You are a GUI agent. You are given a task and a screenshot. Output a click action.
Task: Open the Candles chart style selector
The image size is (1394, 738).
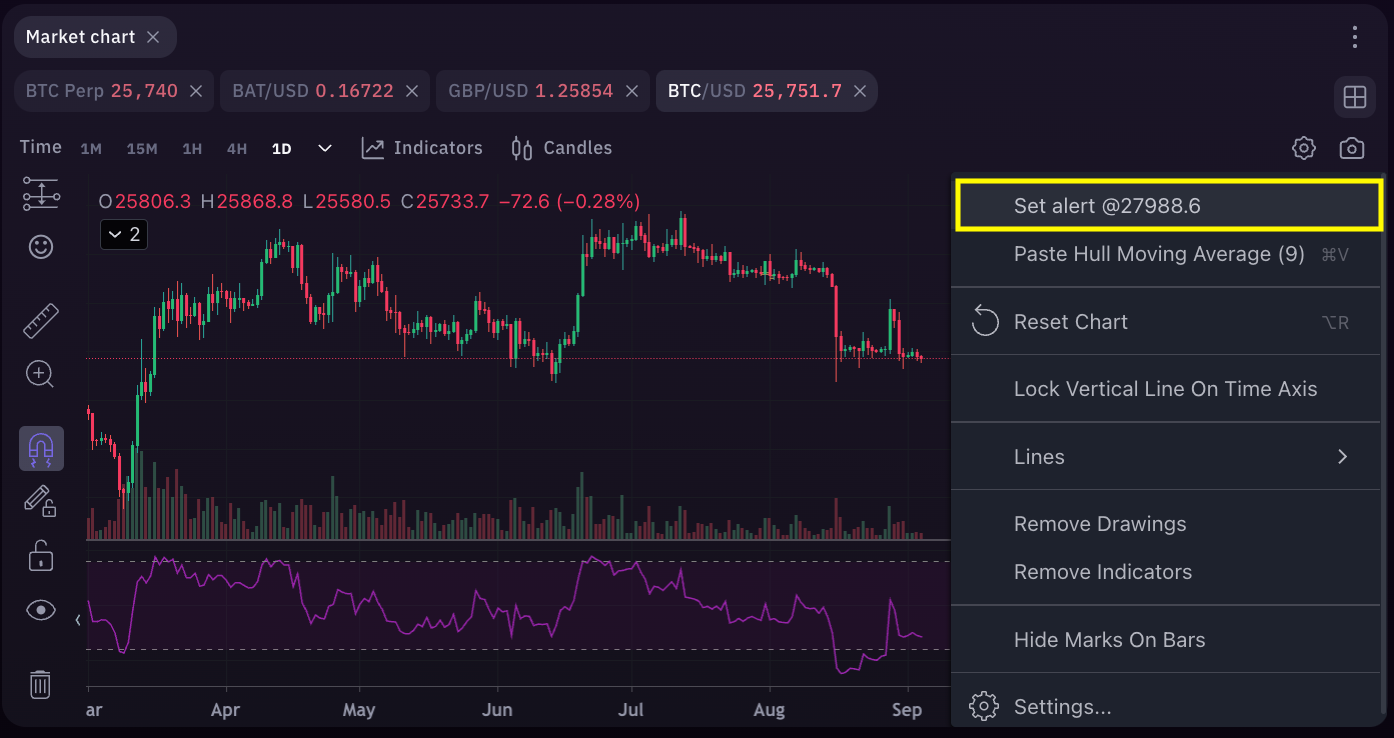[560, 147]
